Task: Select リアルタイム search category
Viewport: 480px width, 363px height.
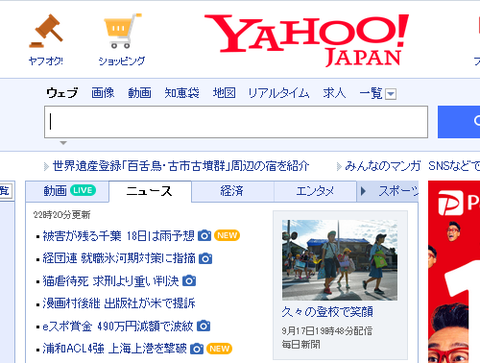Action: point(279,93)
